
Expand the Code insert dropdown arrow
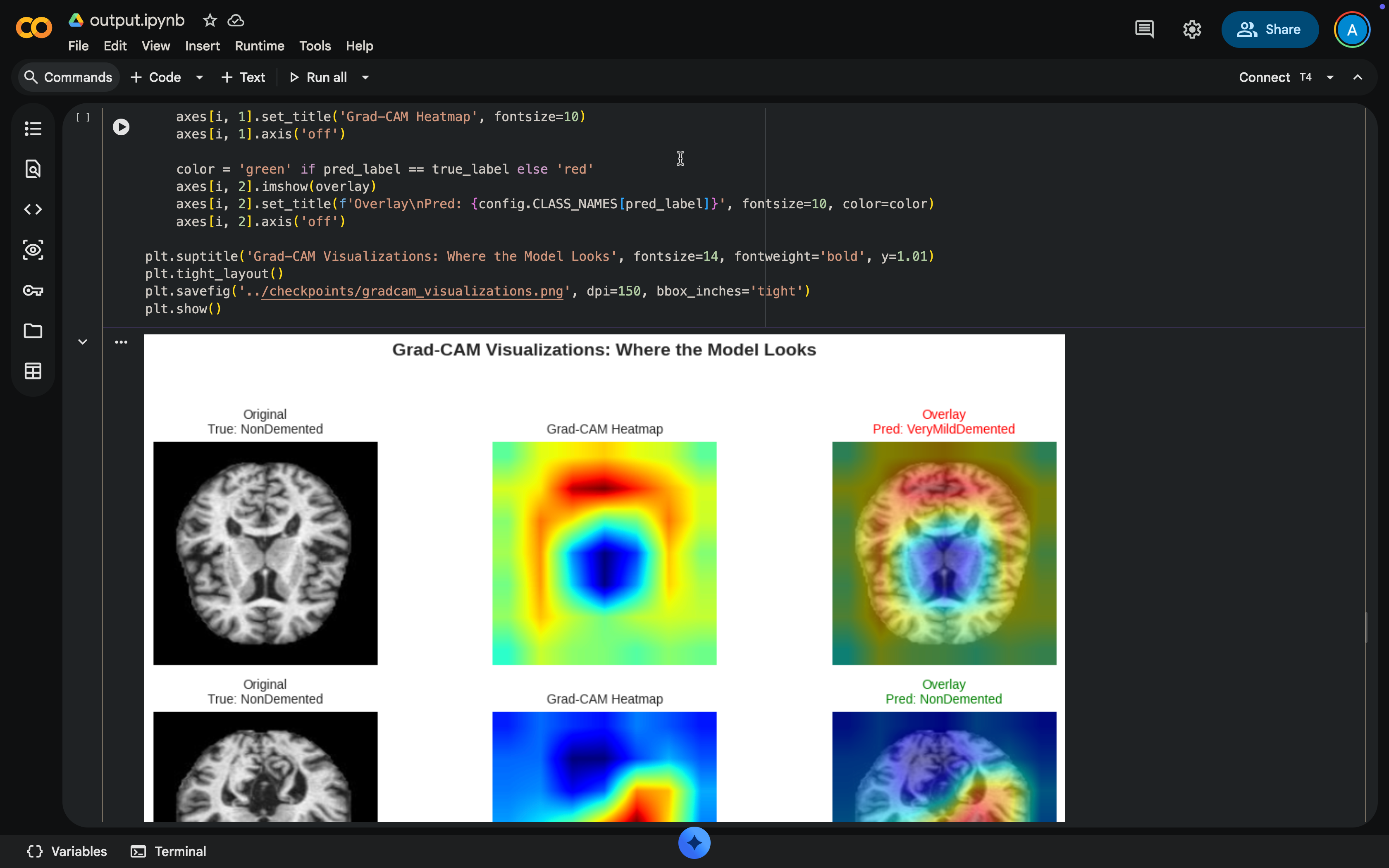[x=200, y=78]
